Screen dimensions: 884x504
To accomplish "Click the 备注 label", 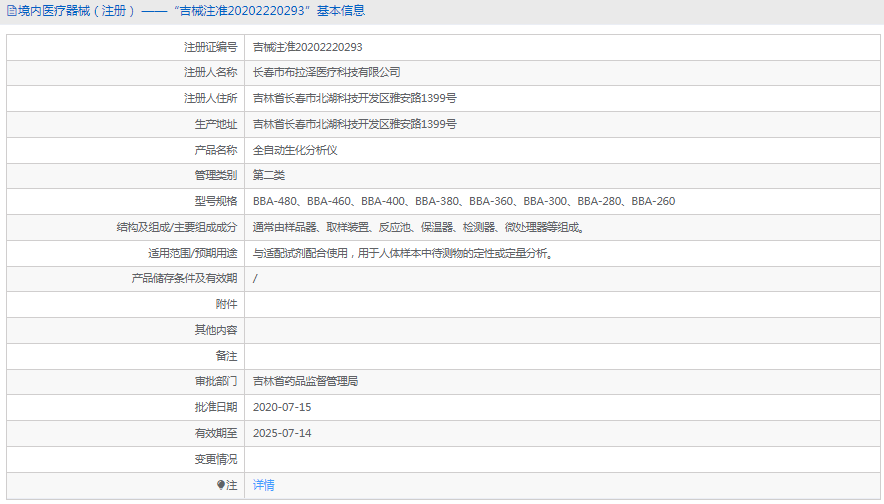I will (x=226, y=356).
